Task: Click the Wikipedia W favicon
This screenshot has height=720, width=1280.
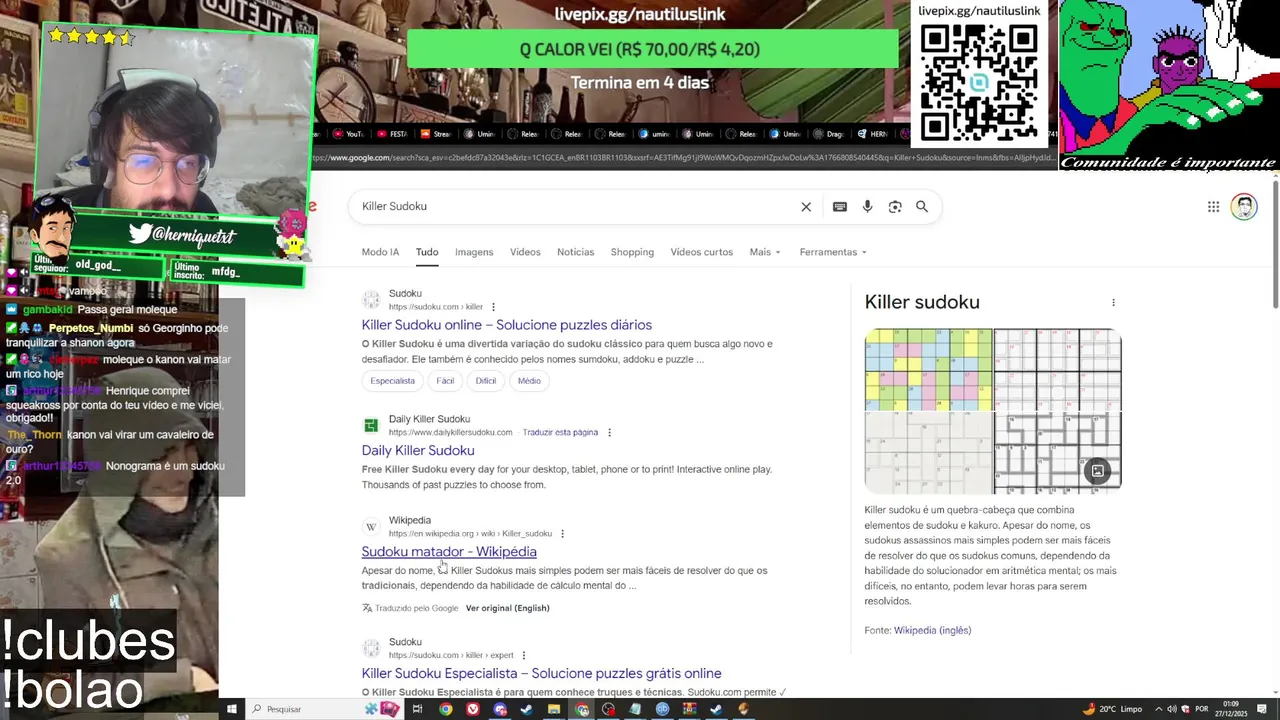Action: [371, 526]
